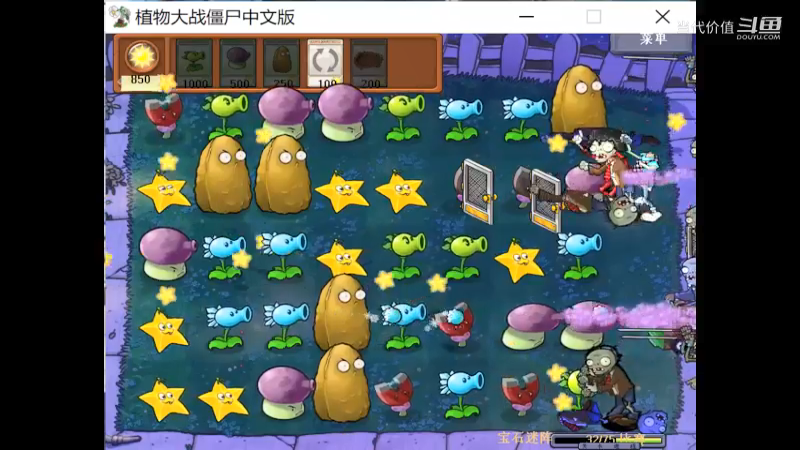Screen dimensions: 800x450
Task: Click the sun counter showing 850
Action: [x=140, y=63]
